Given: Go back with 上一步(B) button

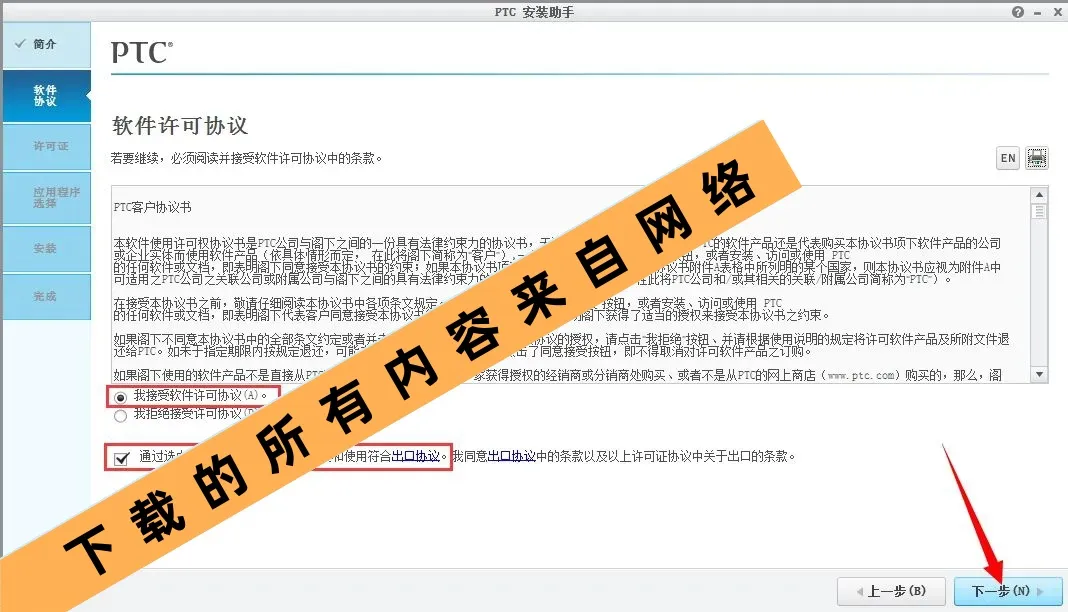Looking at the screenshot, I should pos(891,591).
